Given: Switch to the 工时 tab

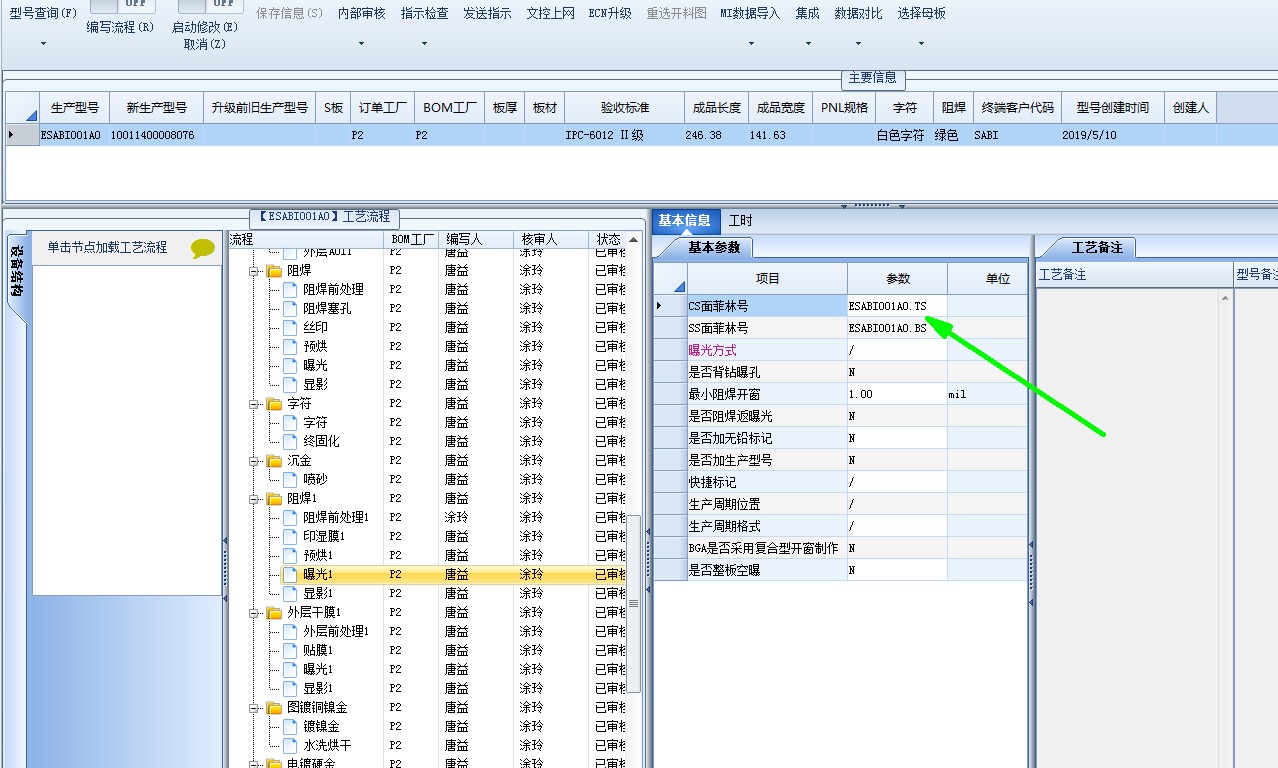Looking at the screenshot, I should (741, 221).
